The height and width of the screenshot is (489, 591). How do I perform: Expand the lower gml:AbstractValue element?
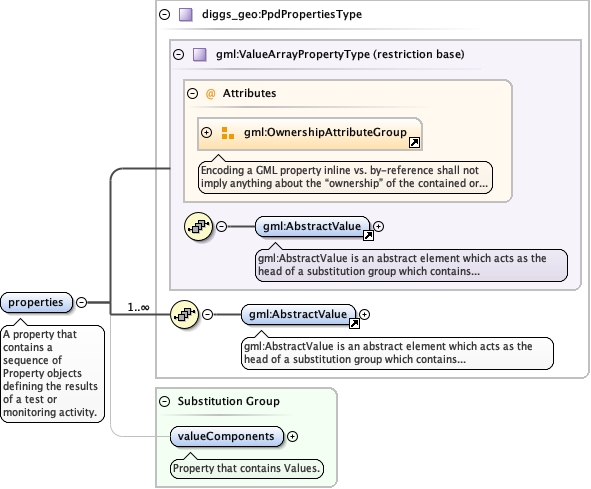coord(364,314)
